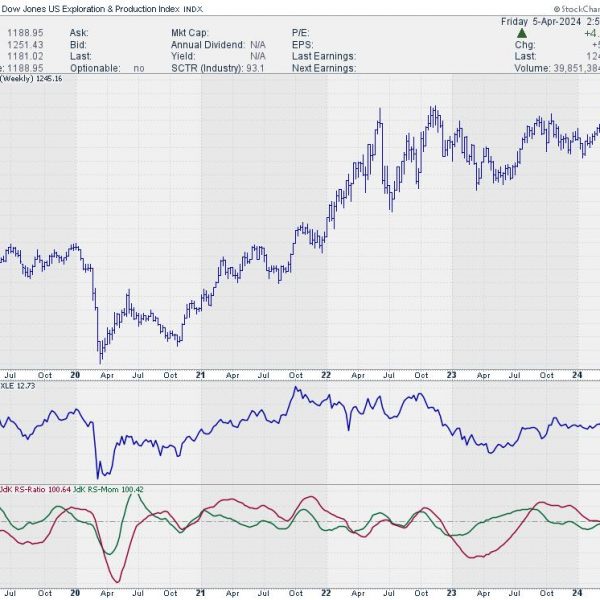The height and width of the screenshot is (600, 600).
Task: Click the 'JdK RS-Mom 100.42' legend
Action: [x=108, y=489]
